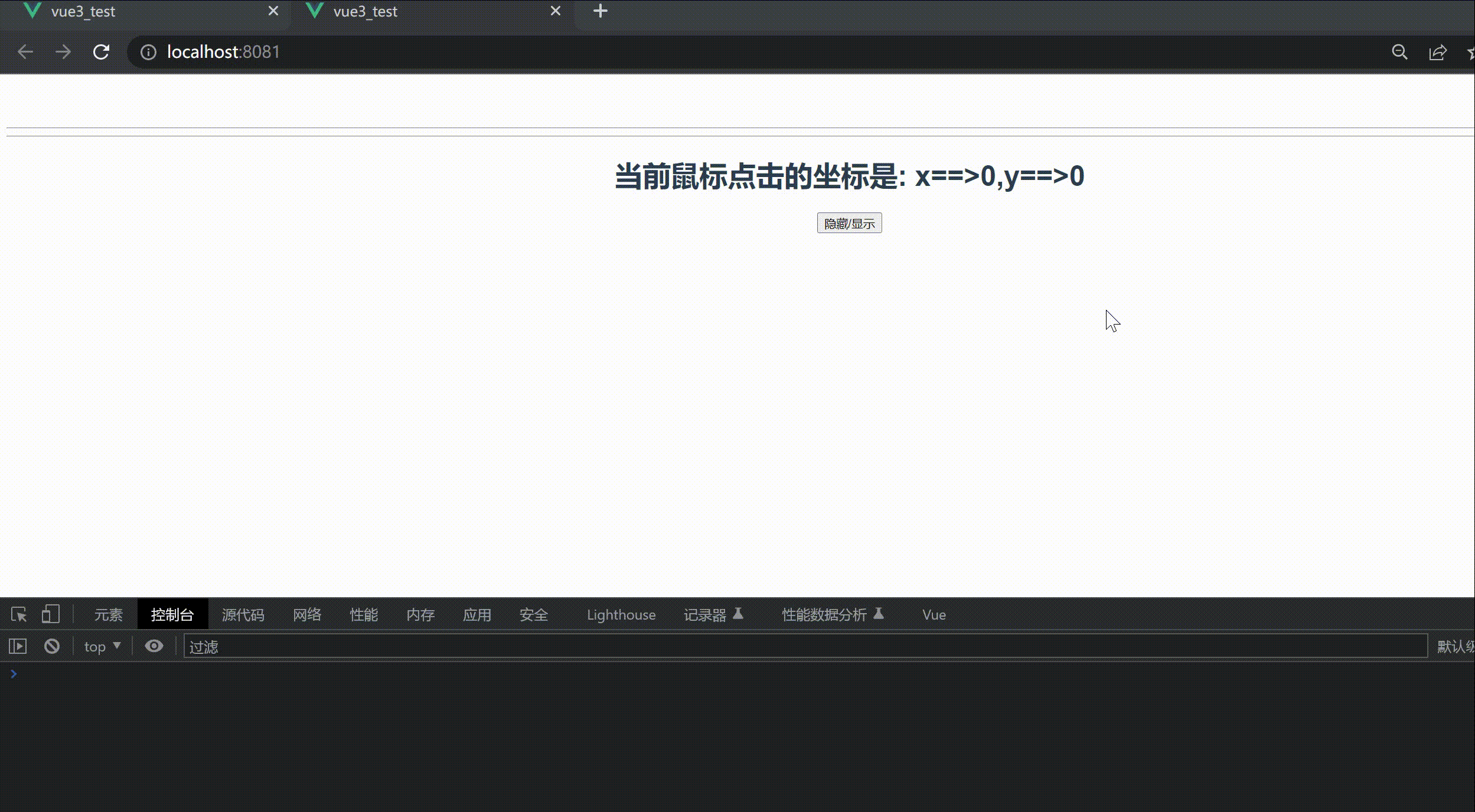
Task: Clear the console messages
Action: click(x=51, y=646)
